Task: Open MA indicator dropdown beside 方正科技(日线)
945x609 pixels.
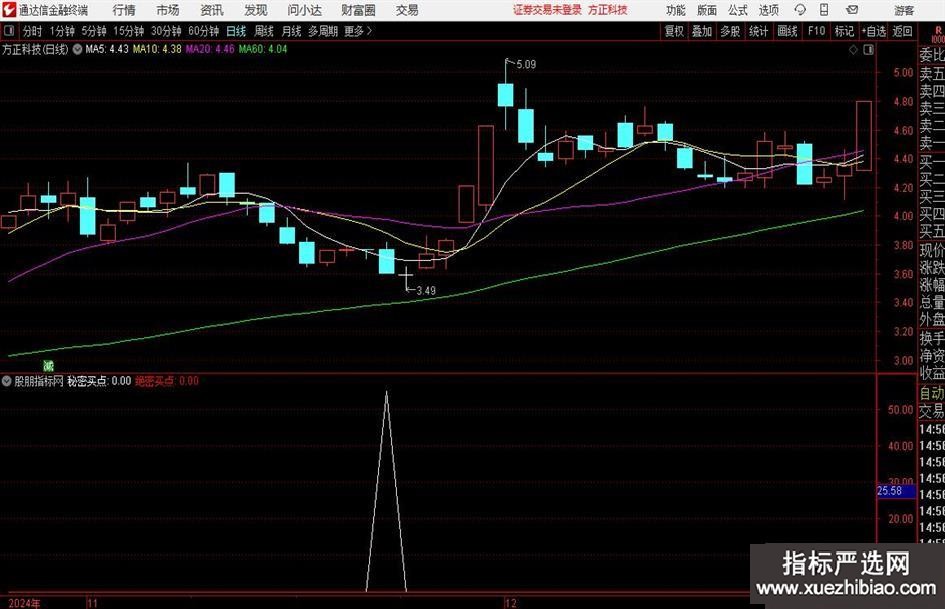Action: click(x=77, y=49)
